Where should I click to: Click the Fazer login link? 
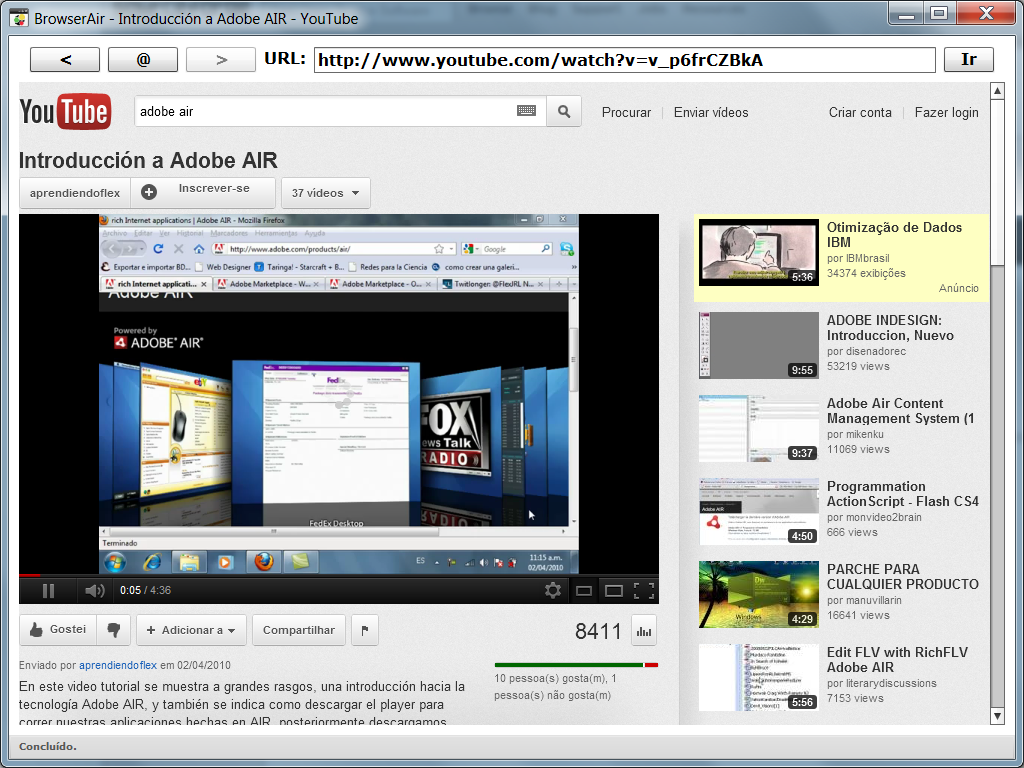pos(946,112)
